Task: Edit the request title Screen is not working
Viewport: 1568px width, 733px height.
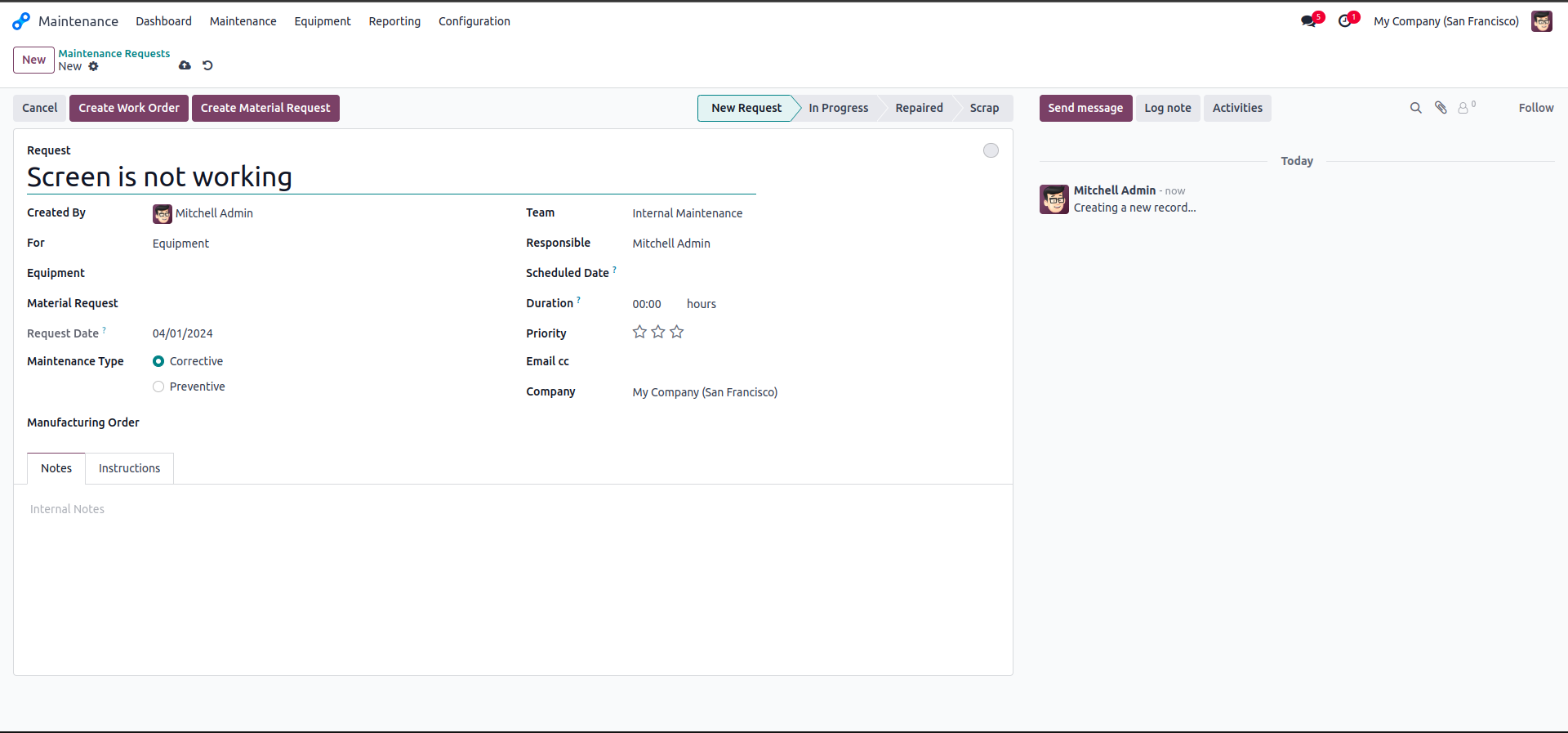Action: (391, 177)
